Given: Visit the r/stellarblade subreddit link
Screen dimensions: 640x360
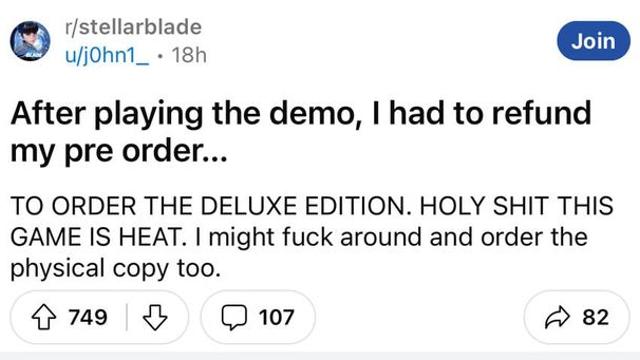Looking at the screenshot, I should coord(133,27).
